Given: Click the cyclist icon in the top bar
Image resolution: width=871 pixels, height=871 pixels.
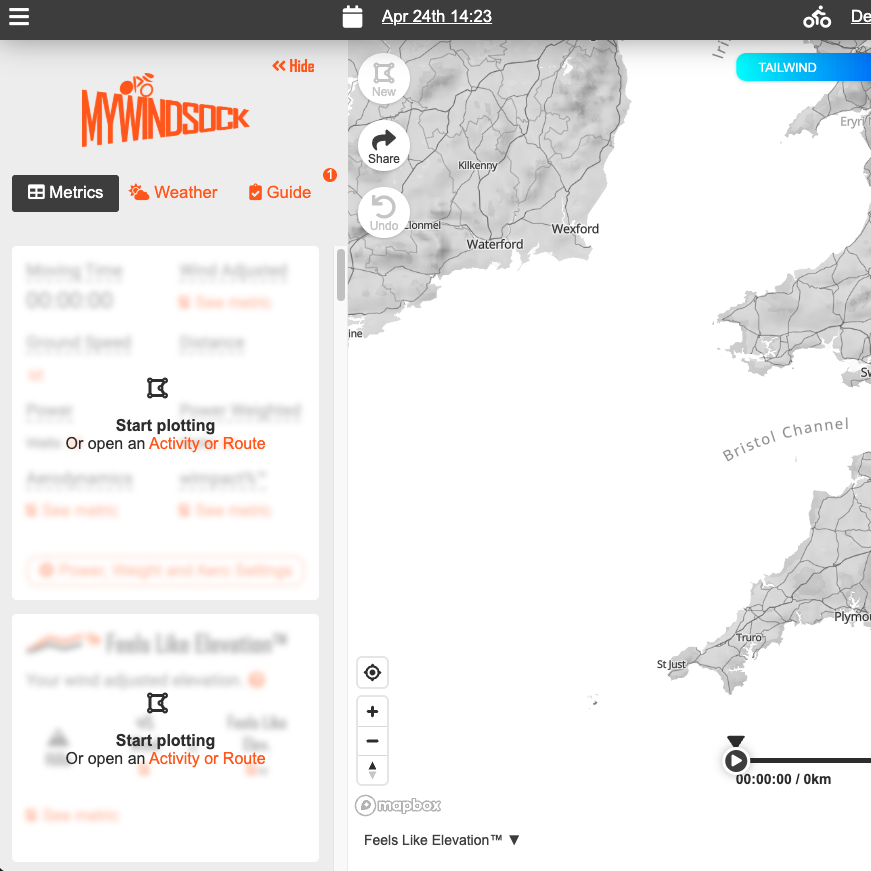Looking at the screenshot, I should (817, 17).
